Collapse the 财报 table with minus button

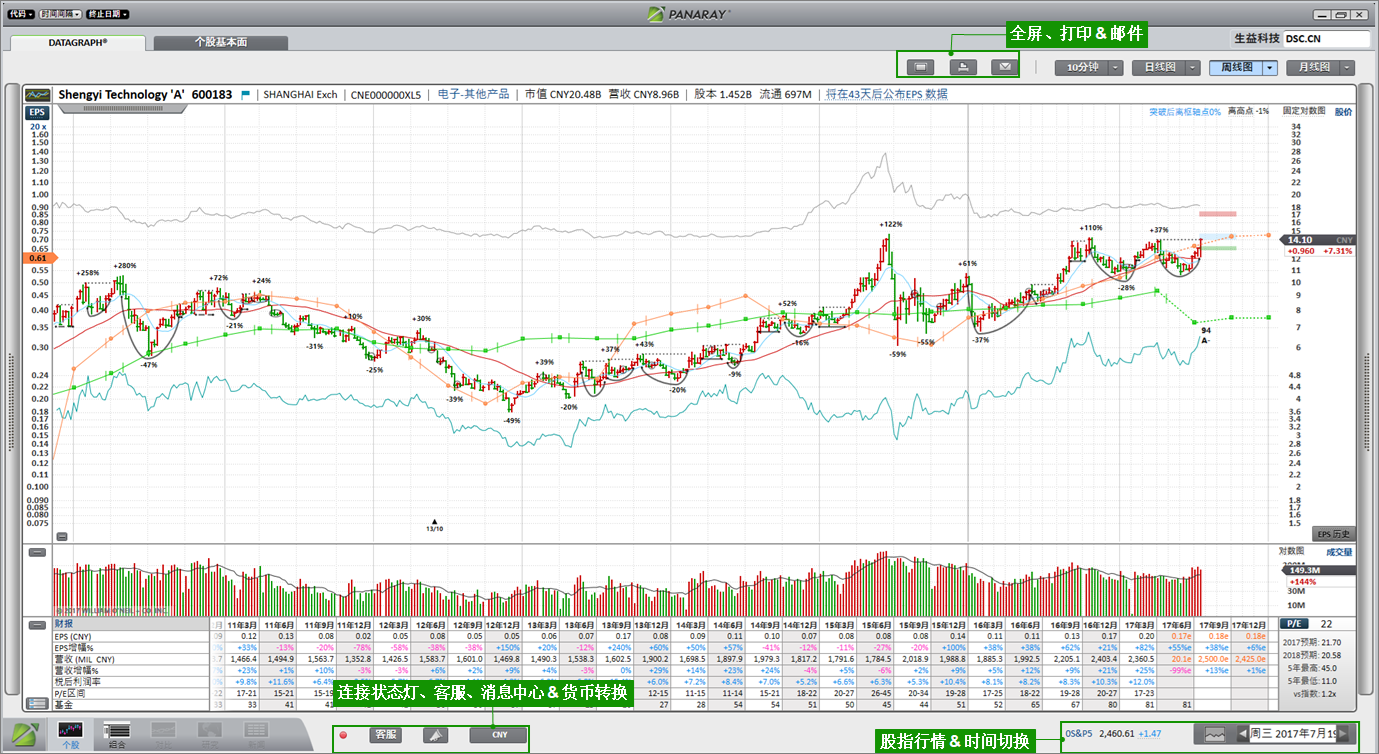pos(37,625)
